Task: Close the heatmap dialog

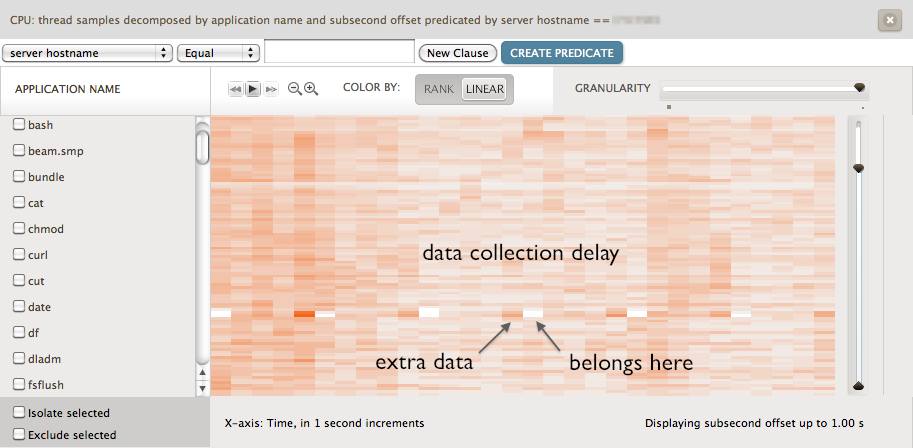Action: coord(889,20)
